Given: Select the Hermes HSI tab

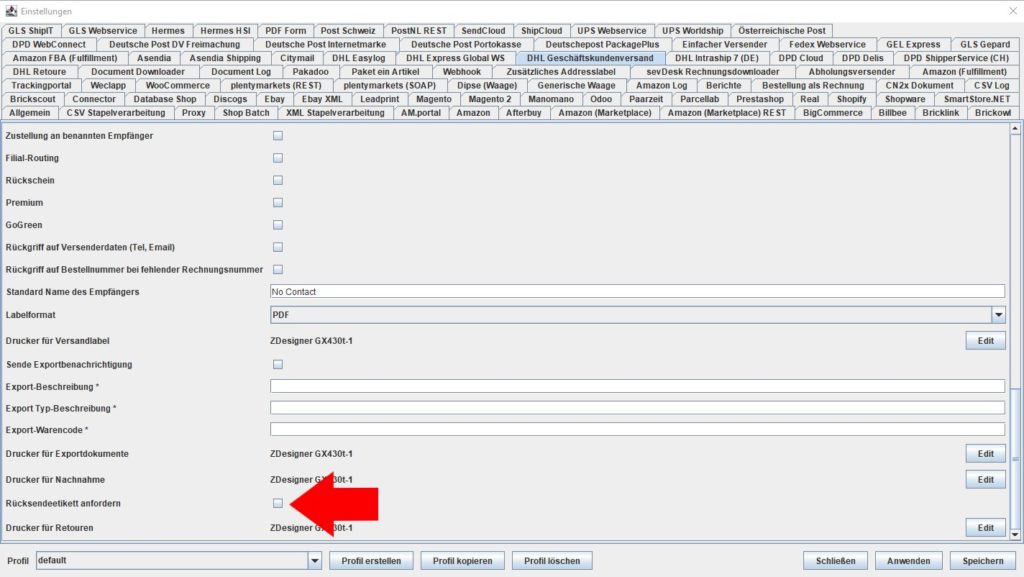Looking at the screenshot, I should coord(225,31).
